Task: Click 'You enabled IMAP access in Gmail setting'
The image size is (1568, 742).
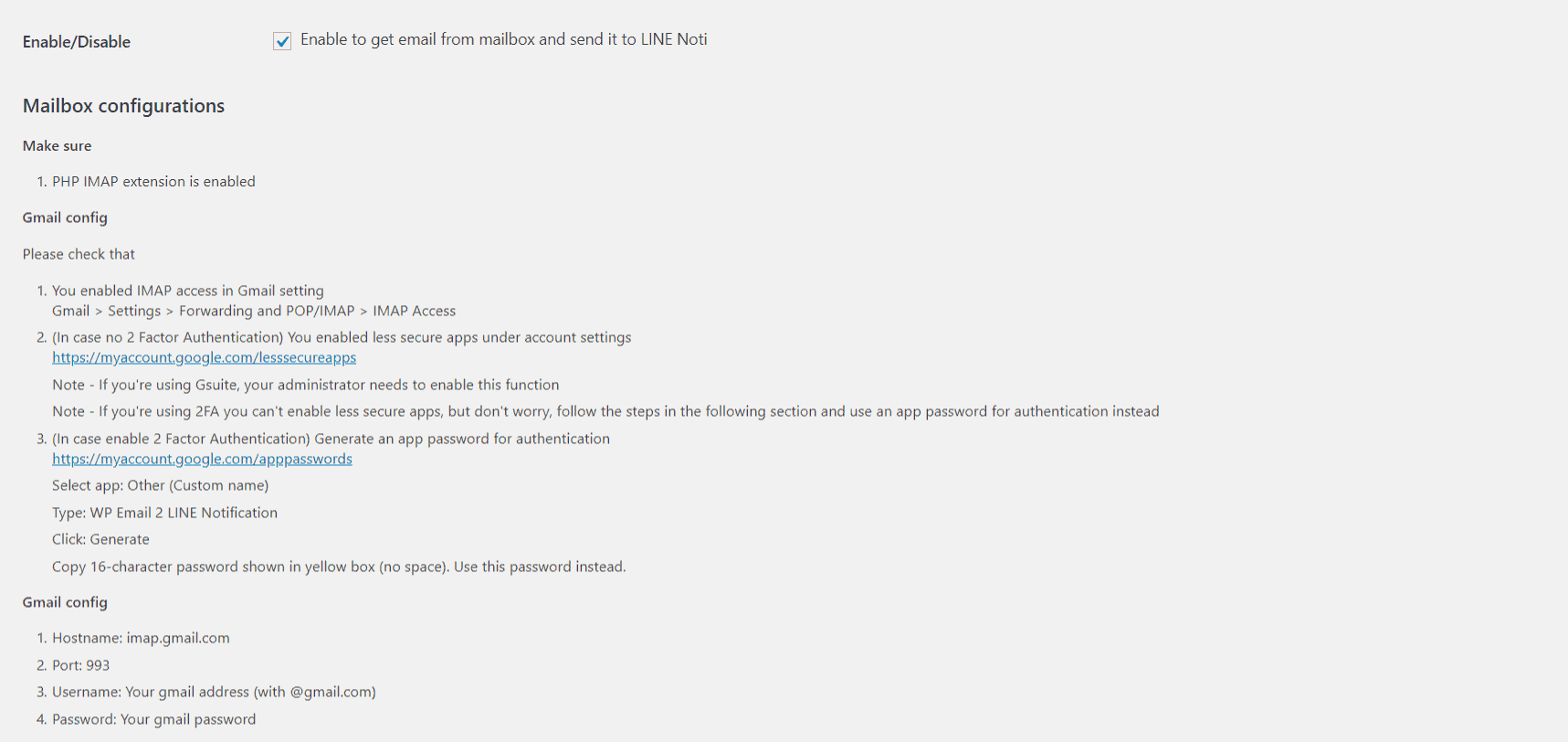Action: click(x=187, y=291)
